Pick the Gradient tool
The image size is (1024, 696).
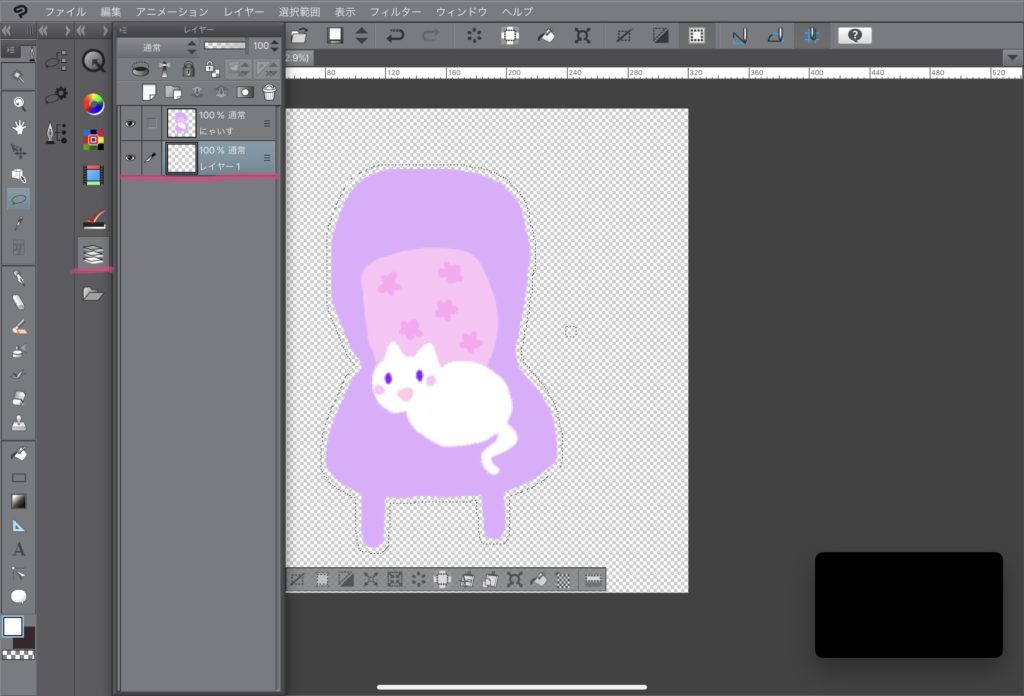pos(18,501)
